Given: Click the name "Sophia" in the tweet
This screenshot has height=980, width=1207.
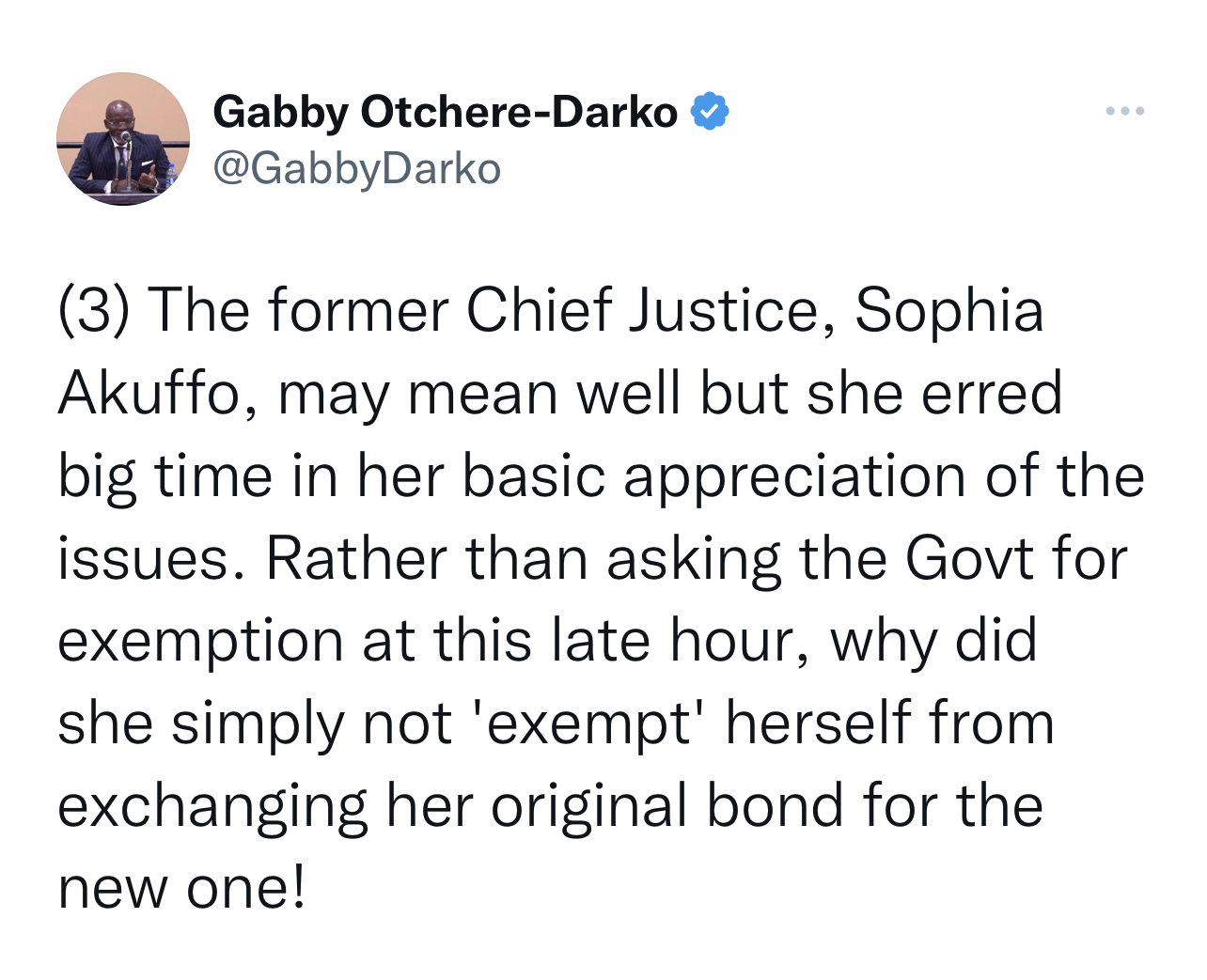Looking at the screenshot, I should [948, 311].
